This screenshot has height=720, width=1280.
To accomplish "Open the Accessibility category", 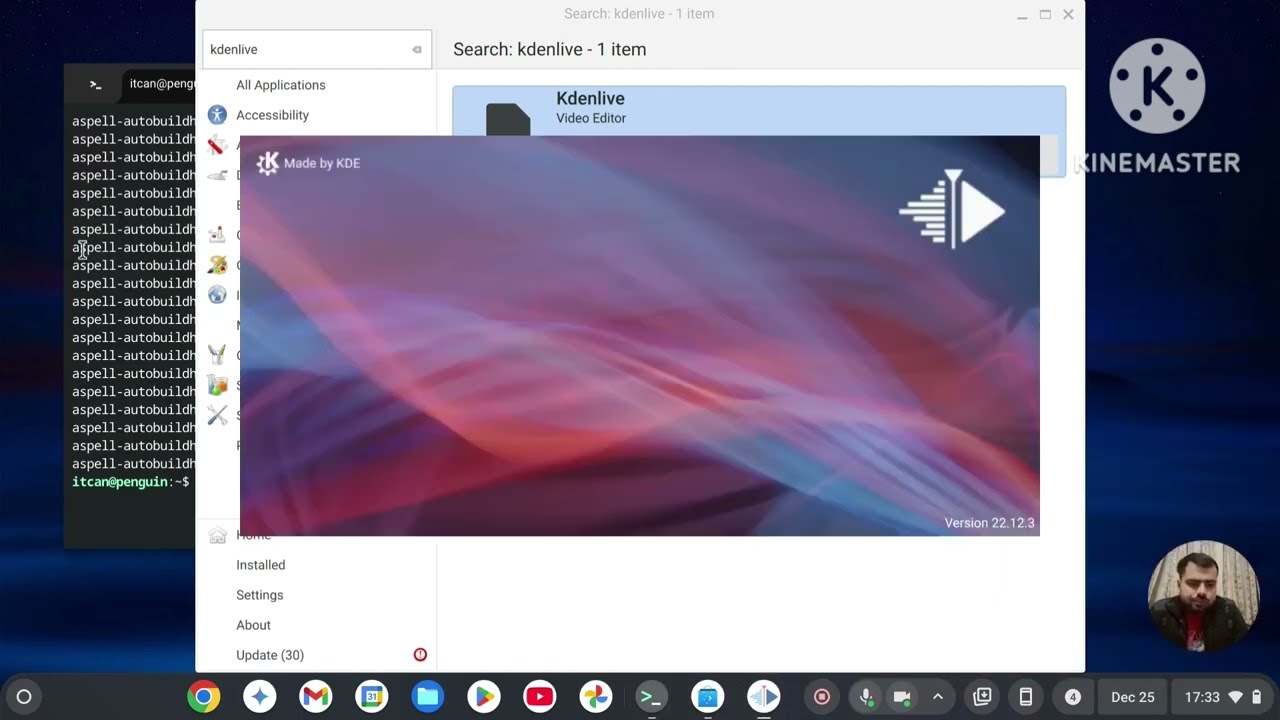I will click(x=272, y=115).
